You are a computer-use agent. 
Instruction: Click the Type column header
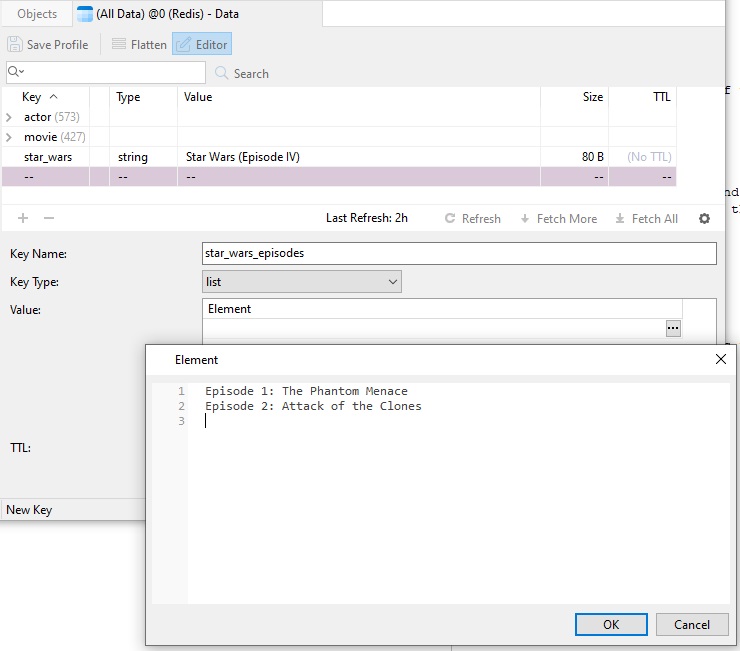point(143,97)
